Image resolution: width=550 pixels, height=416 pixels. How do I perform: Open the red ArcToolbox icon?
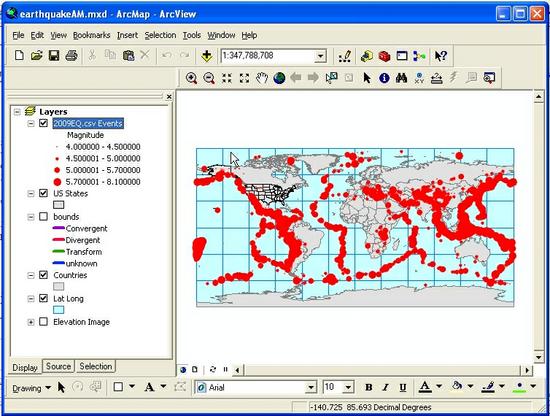[x=384, y=56]
